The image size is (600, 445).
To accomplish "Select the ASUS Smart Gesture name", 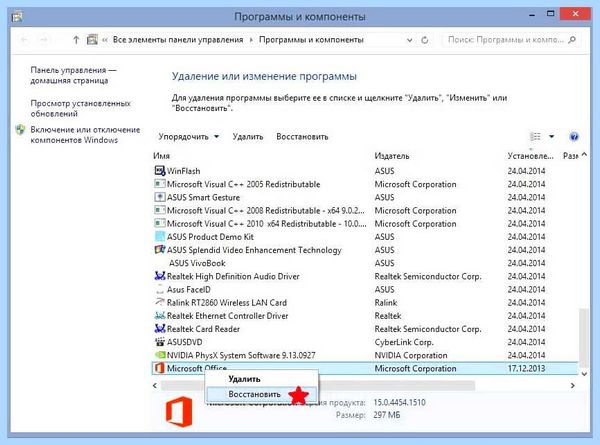I will [x=203, y=197].
